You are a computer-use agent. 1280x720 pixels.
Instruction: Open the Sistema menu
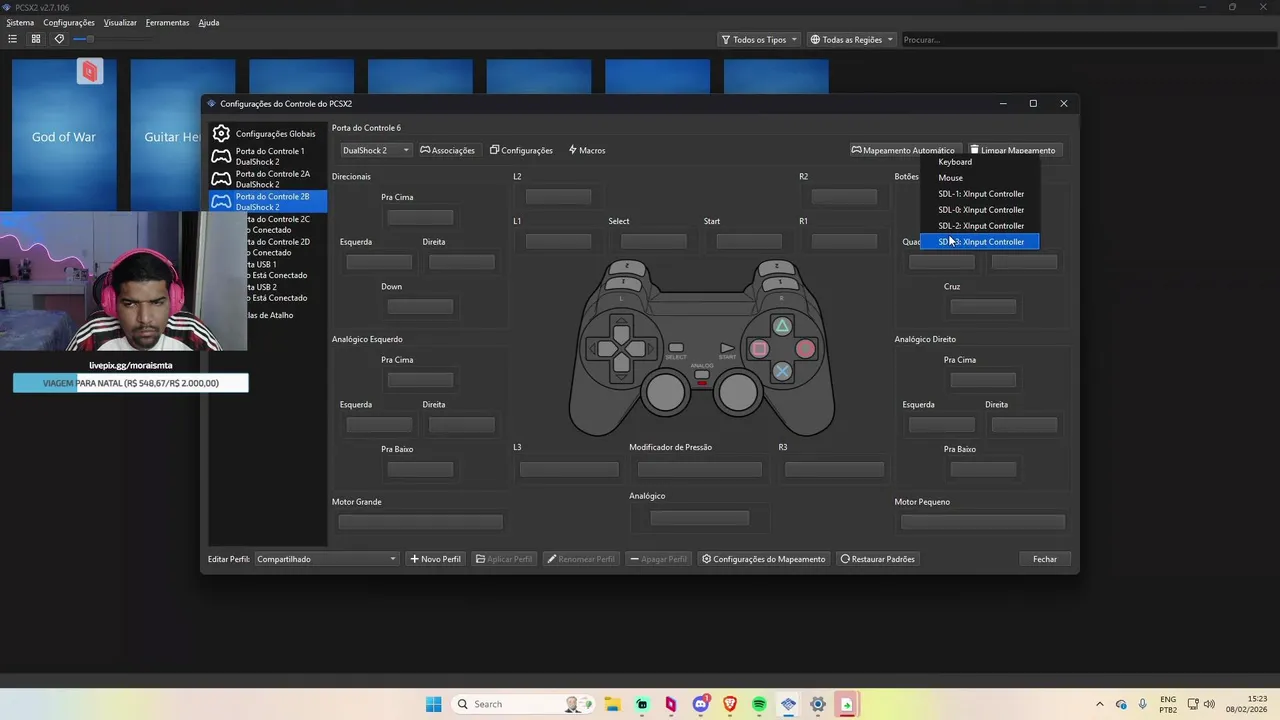[20, 22]
